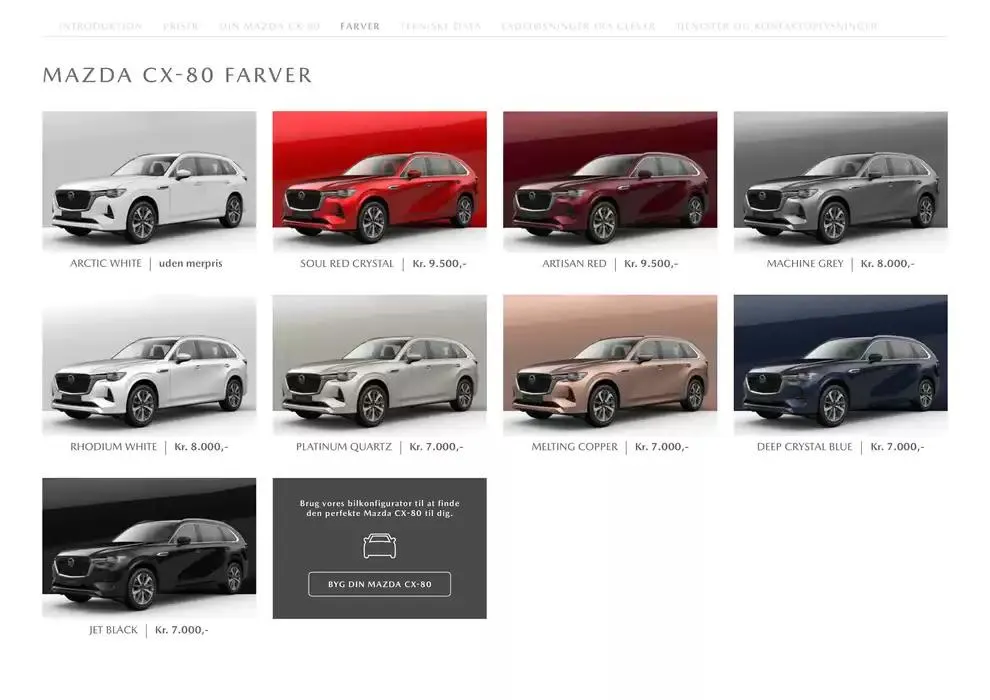Select the Jet Black car thumbnail
Screen dimensions: 990x700
click(148, 547)
